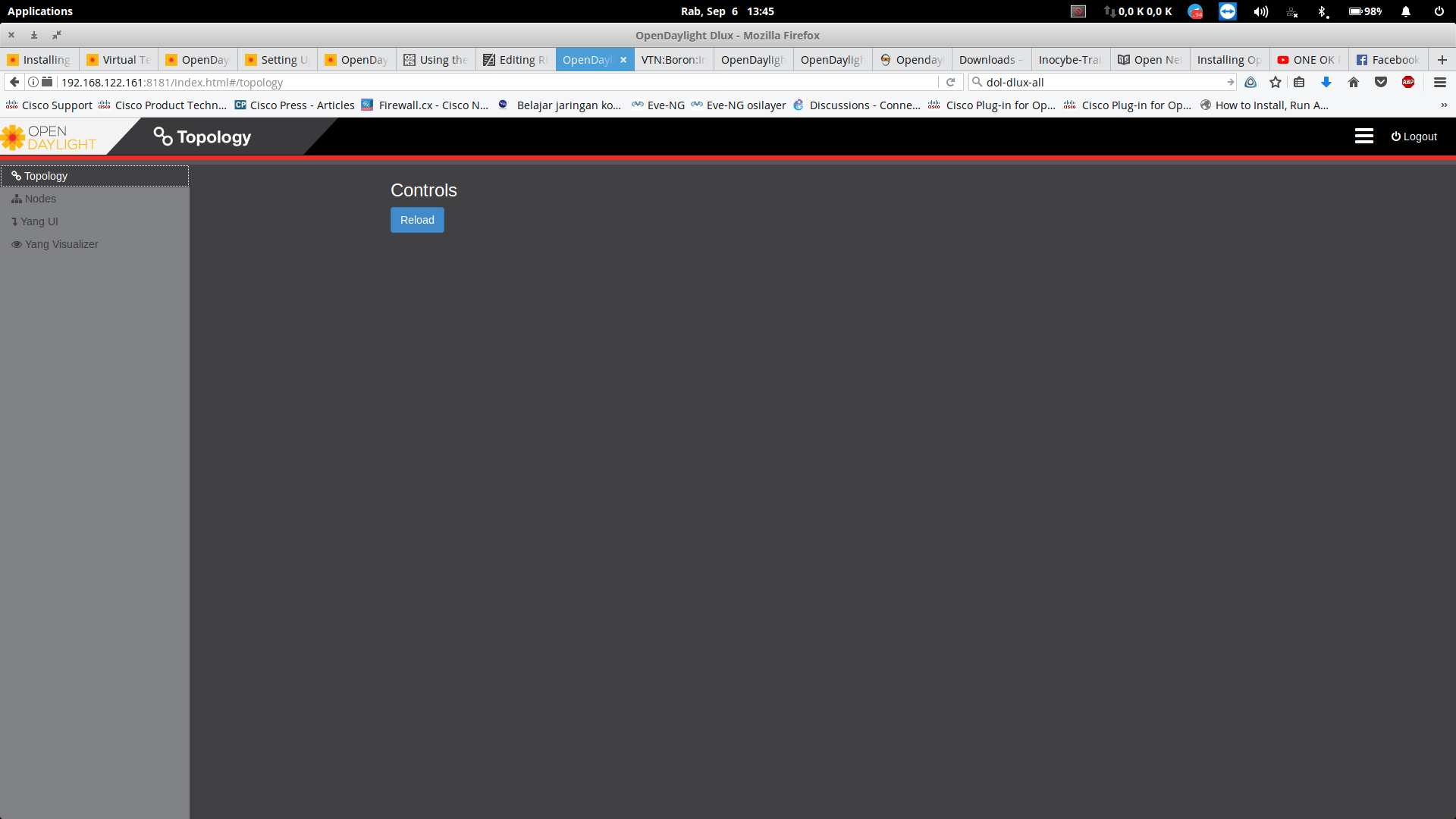Image resolution: width=1456 pixels, height=819 pixels.
Task: Select Topology in the left sidebar
Action: 45,176
